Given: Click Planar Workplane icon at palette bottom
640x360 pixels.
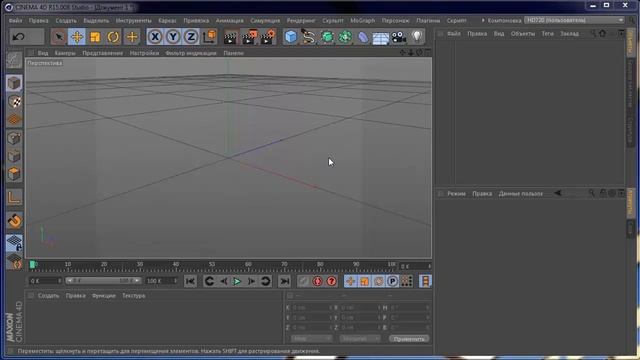Looking at the screenshot, I should click(14, 261).
